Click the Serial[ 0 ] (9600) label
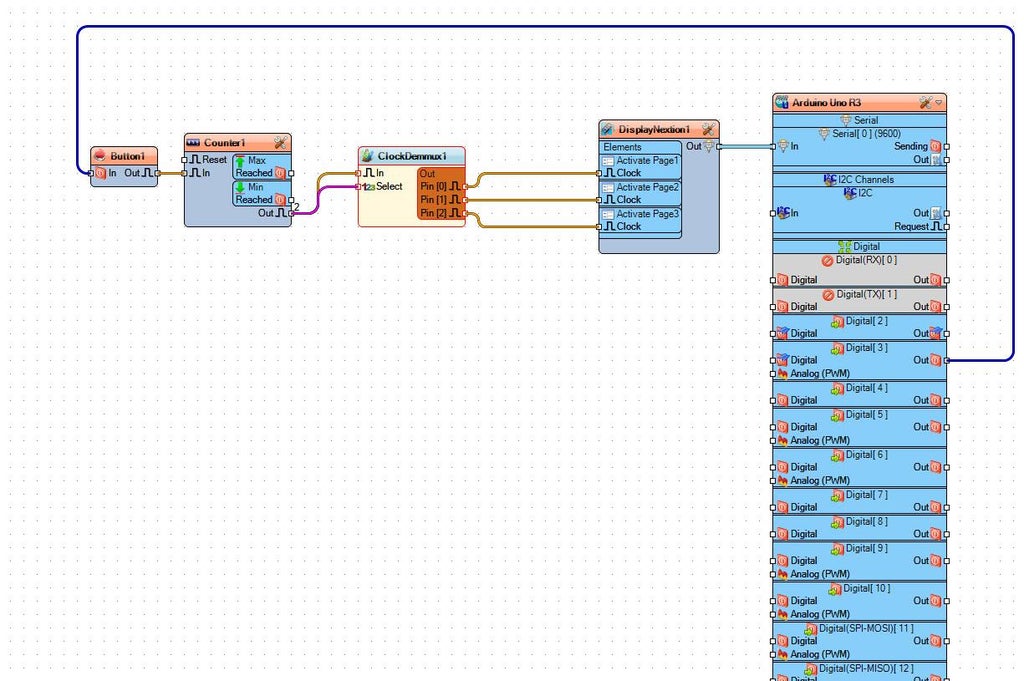Viewport: 1024px width, 681px height. tap(866, 133)
